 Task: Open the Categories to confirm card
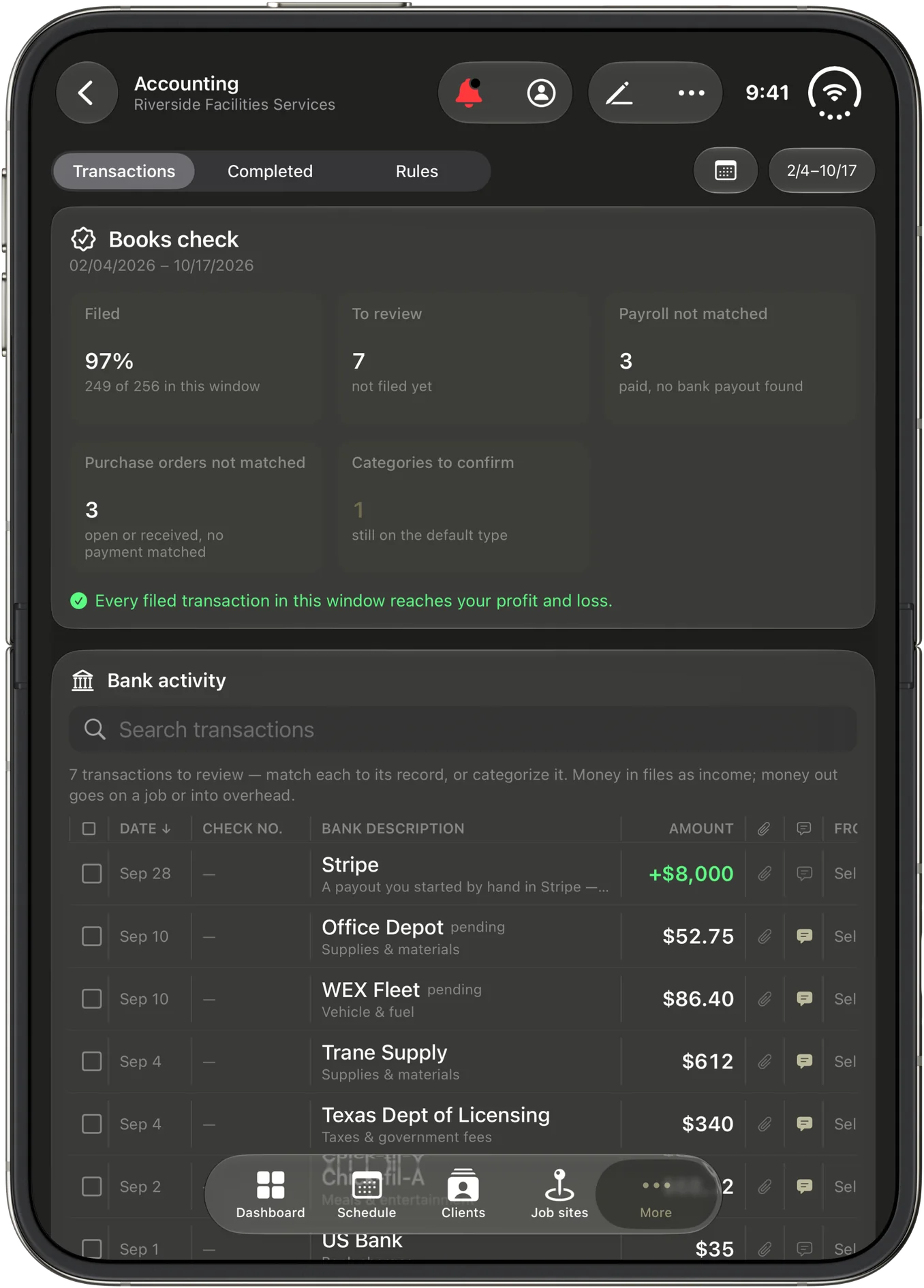(463, 507)
